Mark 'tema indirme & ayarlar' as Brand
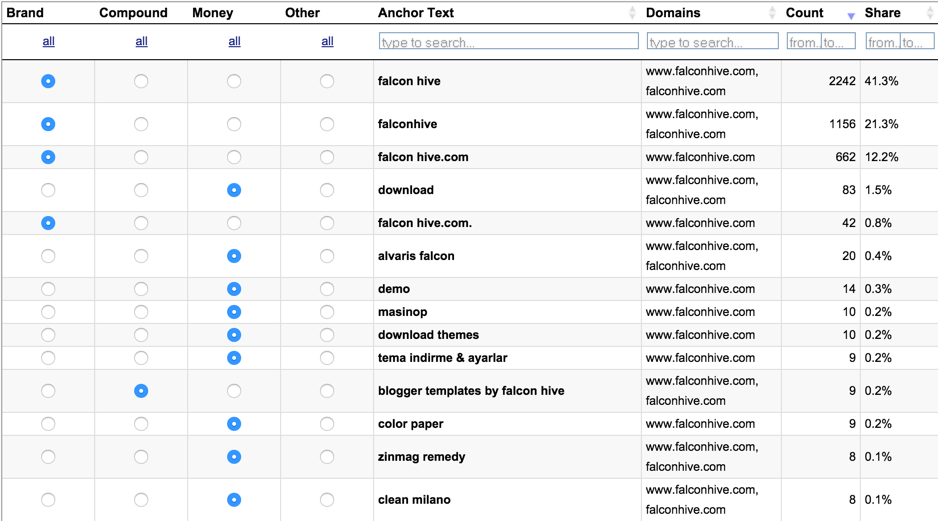 tap(48, 358)
